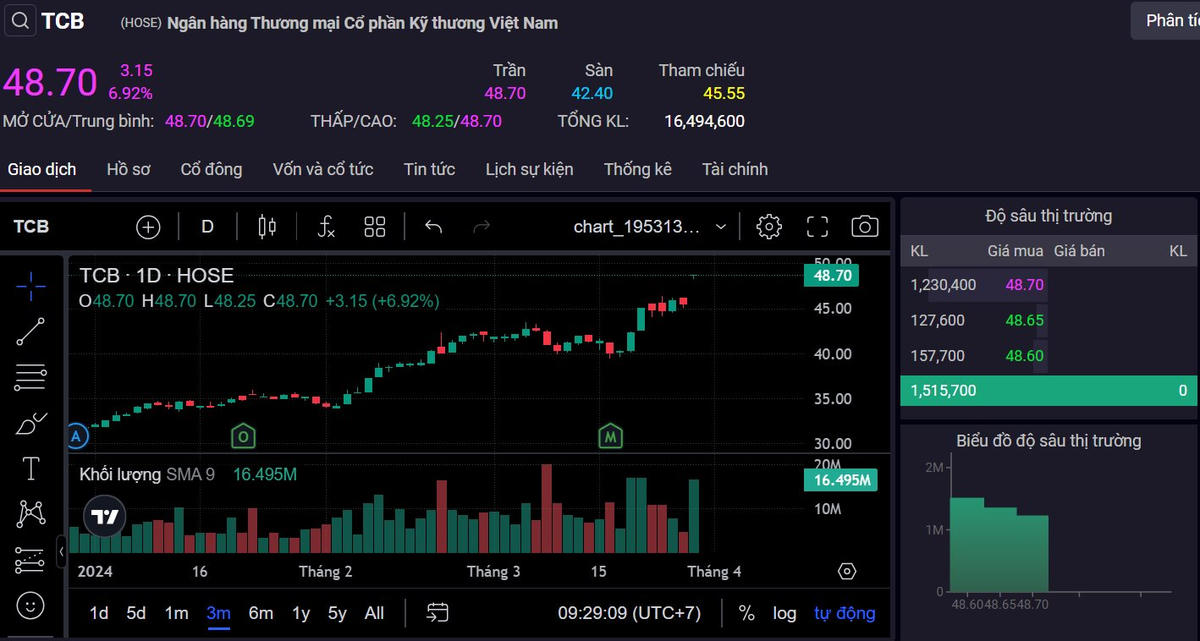The image size is (1200, 641).
Task: Expand the chart_195313 layout dropdown
Action: tap(721, 227)
